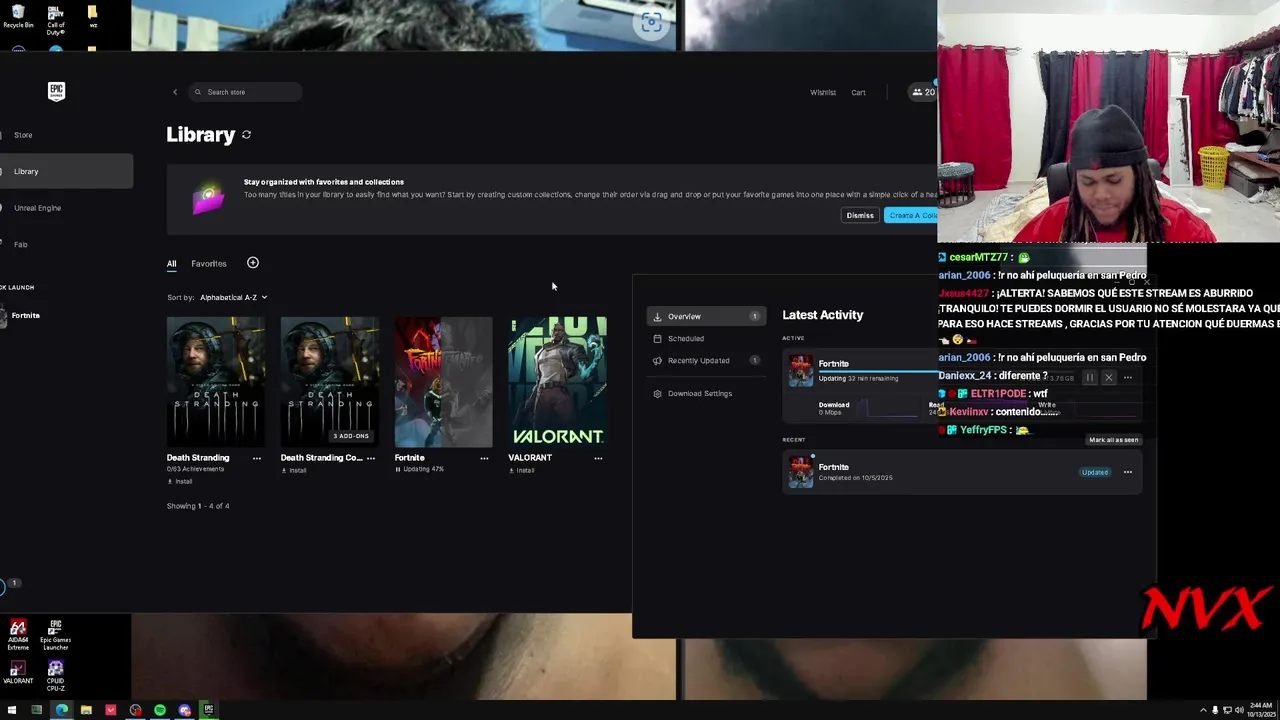Viewport: 1280px width, 720px height.
Task: Open the Wishlist link
Action: click(823, 92)
